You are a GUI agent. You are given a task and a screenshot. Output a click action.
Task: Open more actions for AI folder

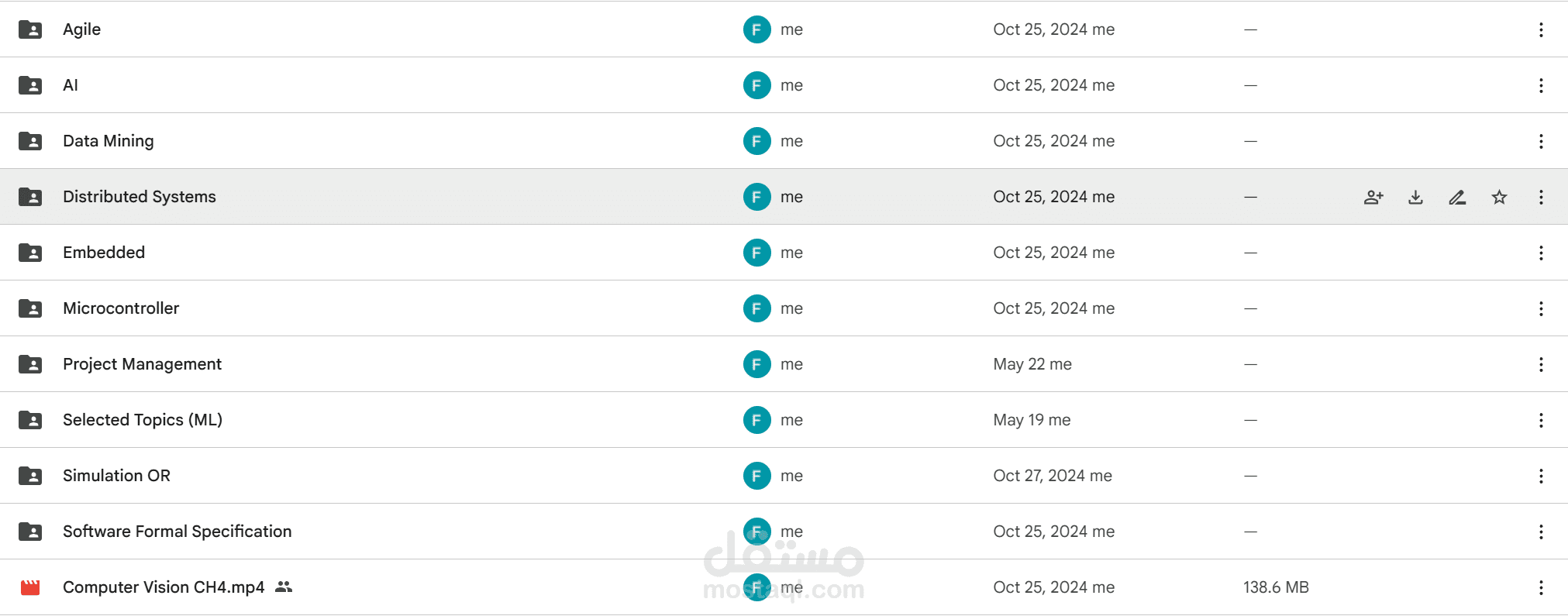pyautogui.click(x=1541, y=85)
